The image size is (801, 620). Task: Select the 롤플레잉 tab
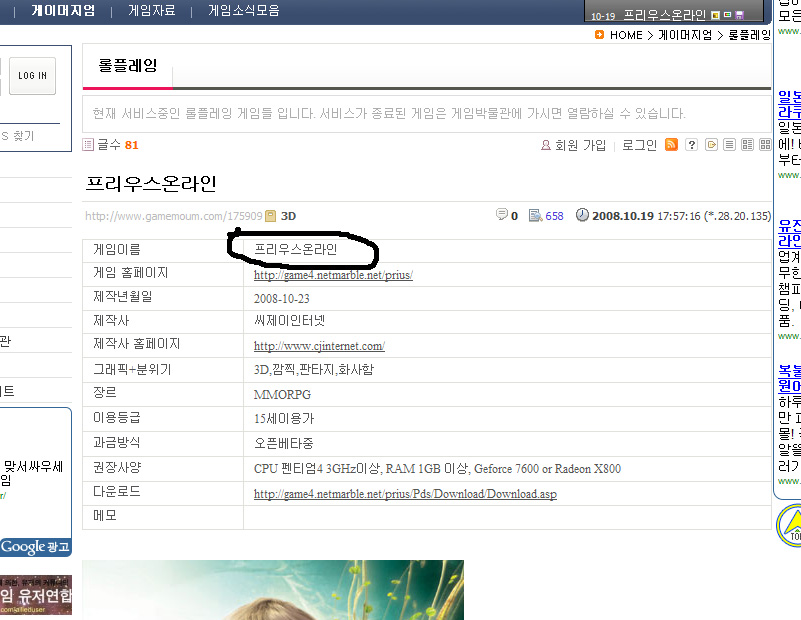pyautogui.click(x=127, y=66)
